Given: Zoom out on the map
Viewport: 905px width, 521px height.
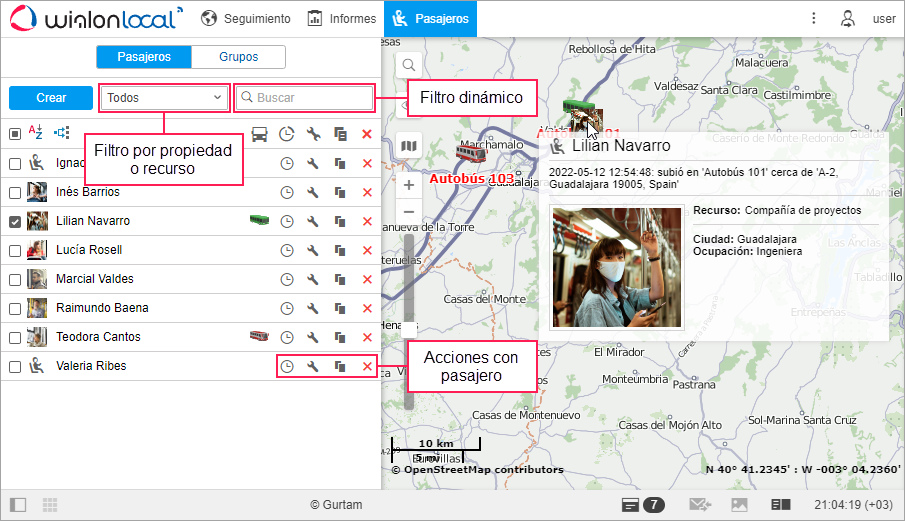Looking at the screenshot, I should (409, 212).
